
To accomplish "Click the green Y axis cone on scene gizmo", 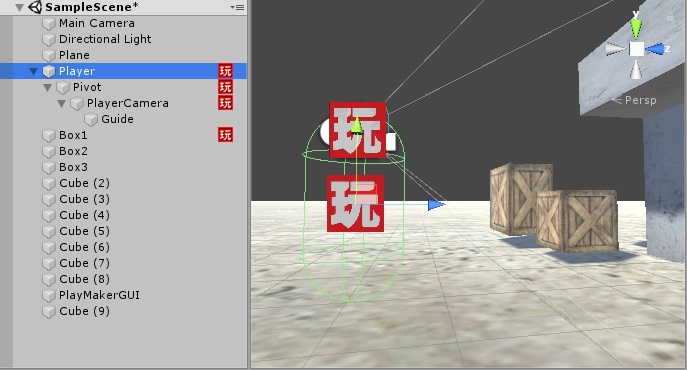I will coord(636,29).
